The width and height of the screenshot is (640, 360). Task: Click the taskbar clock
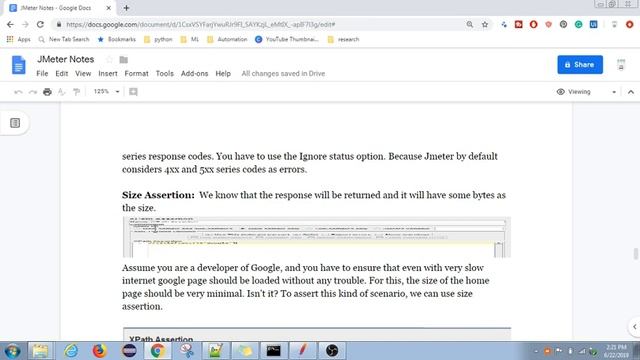[616, 351]
